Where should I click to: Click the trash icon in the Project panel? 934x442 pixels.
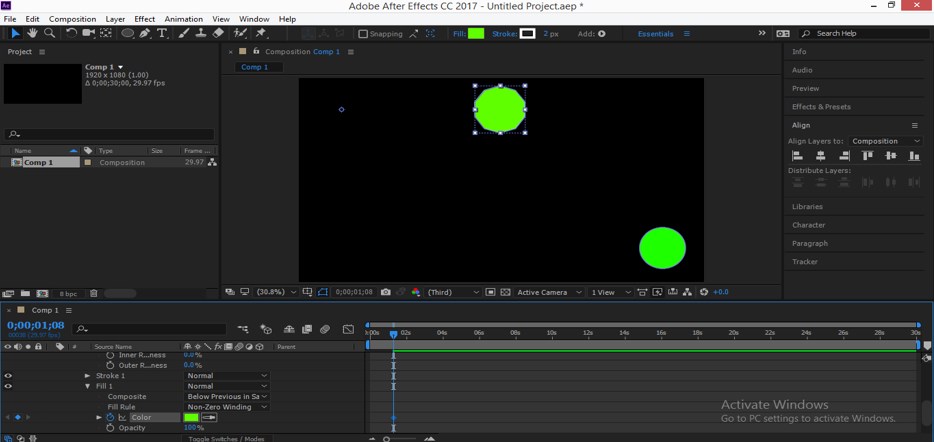tap(94, 293)
